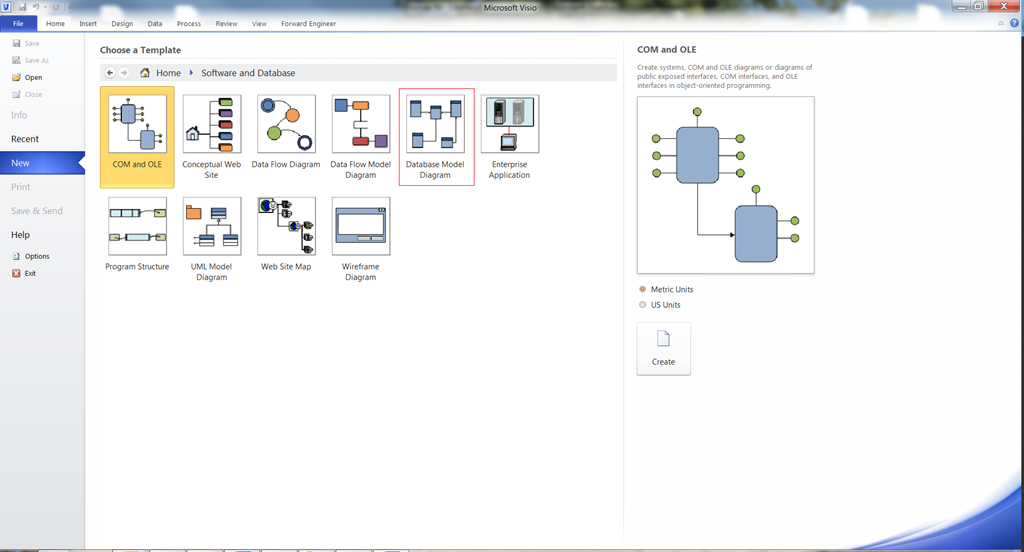Select the COM and OLE template icon
1024x552 pixels.
(137, 125)
